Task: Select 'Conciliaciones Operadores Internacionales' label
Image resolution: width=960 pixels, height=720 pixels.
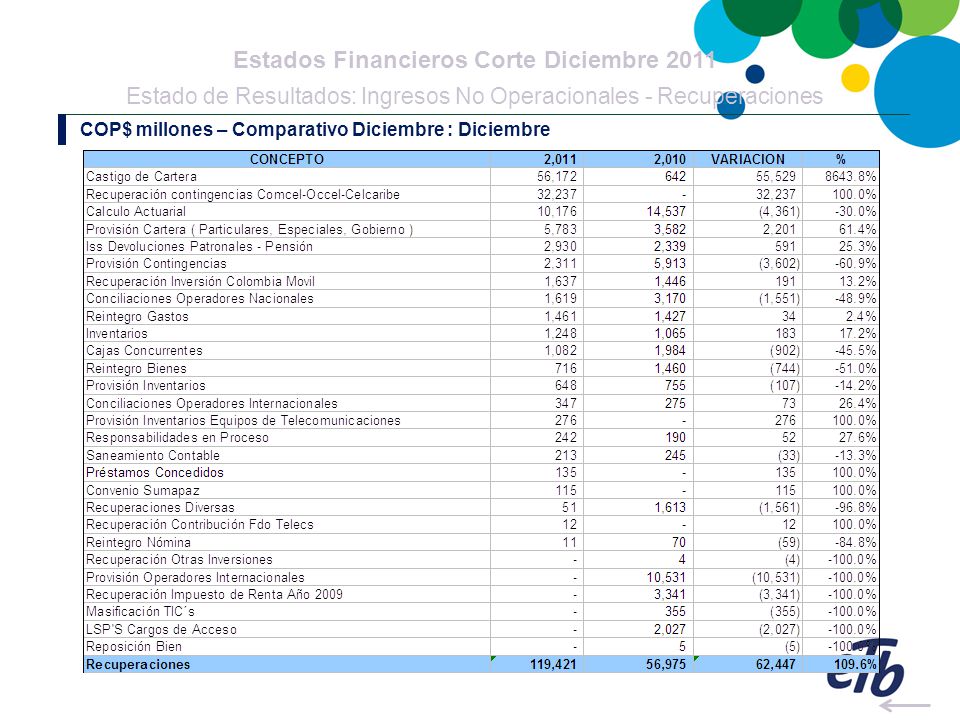Action: [x=211, y=403]
